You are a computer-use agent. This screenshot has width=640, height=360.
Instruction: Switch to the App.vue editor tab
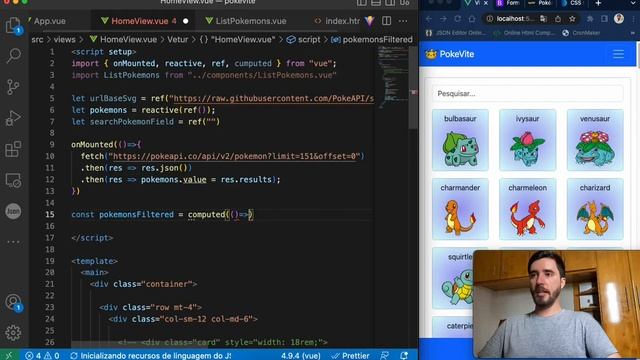49,21
